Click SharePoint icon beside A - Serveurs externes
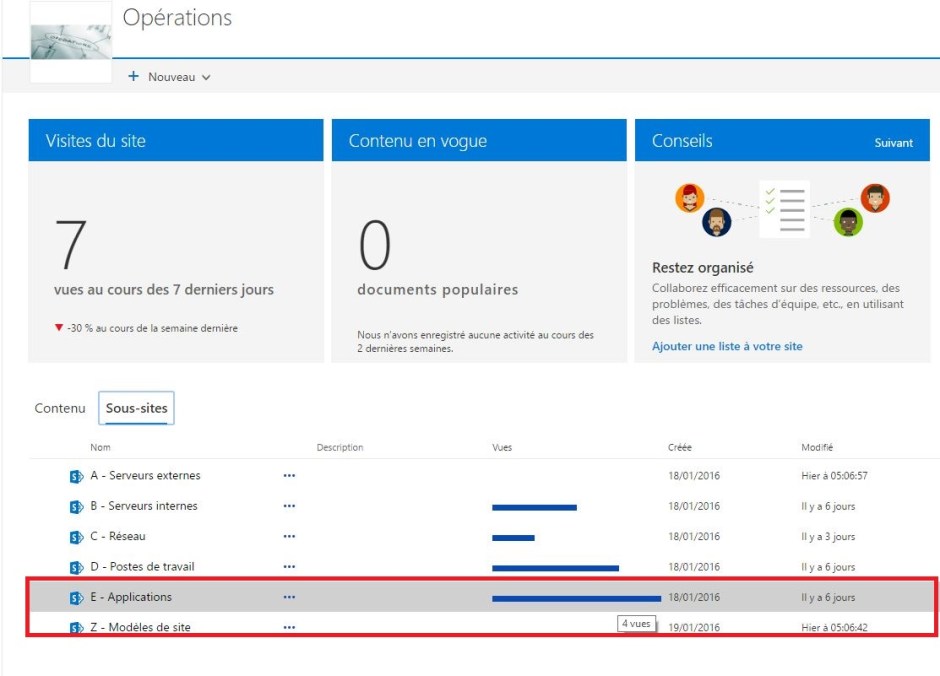This screenshot has width=940, height=676. click(75, 476)
